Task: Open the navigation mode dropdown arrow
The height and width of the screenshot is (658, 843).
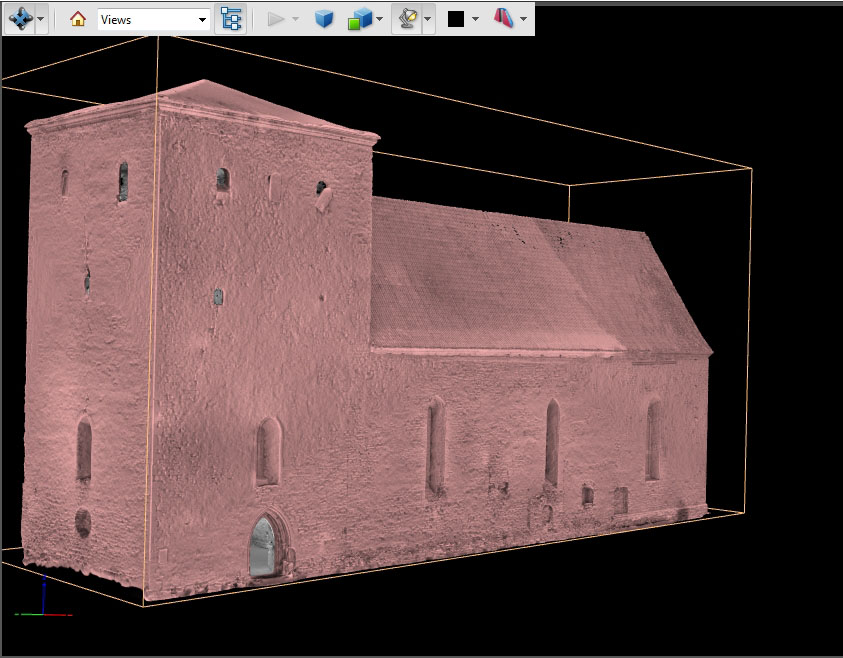Action: (40, 19)
